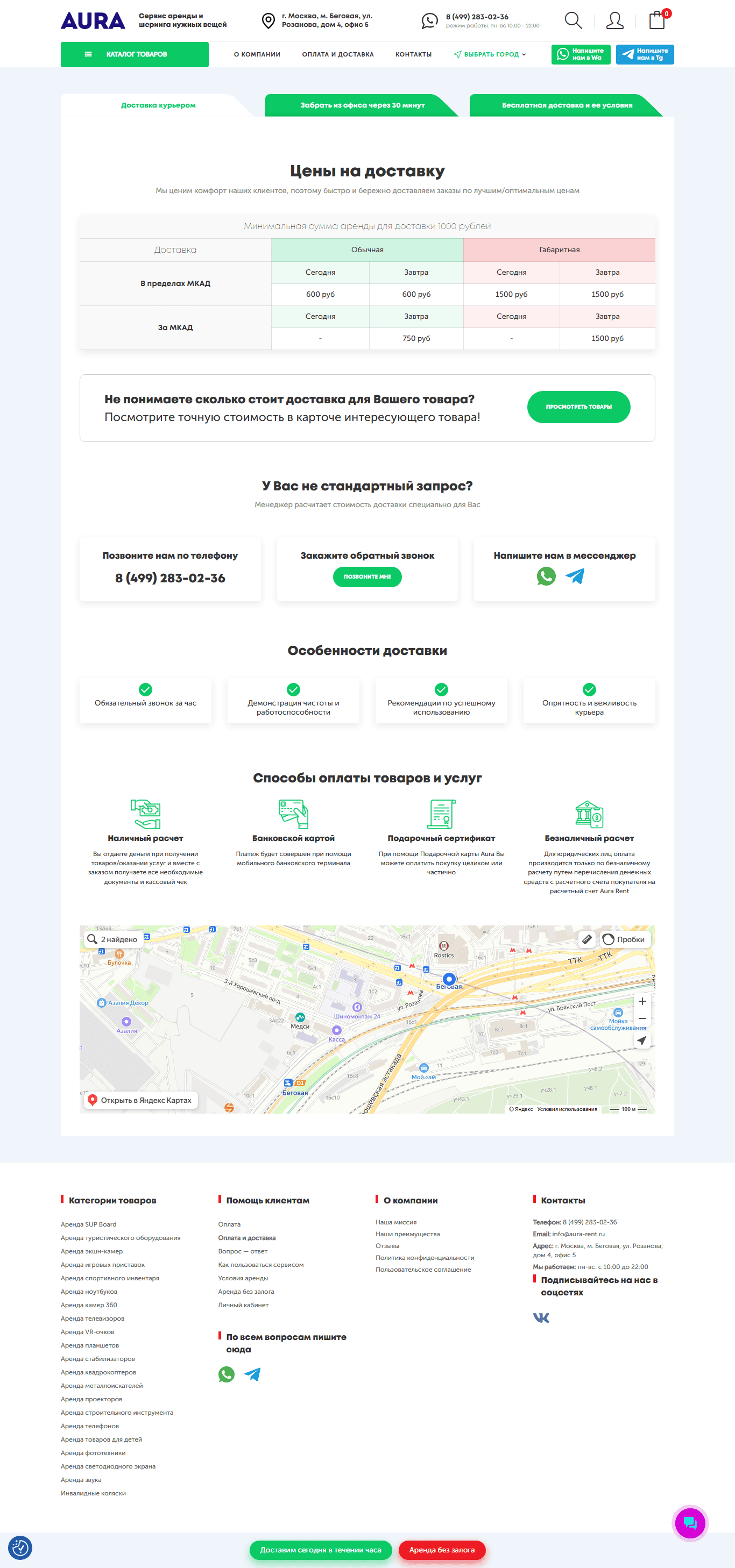735x1568 pixels.
Task: Click the Медси marker on the map
Action: tap(300, 1017)
